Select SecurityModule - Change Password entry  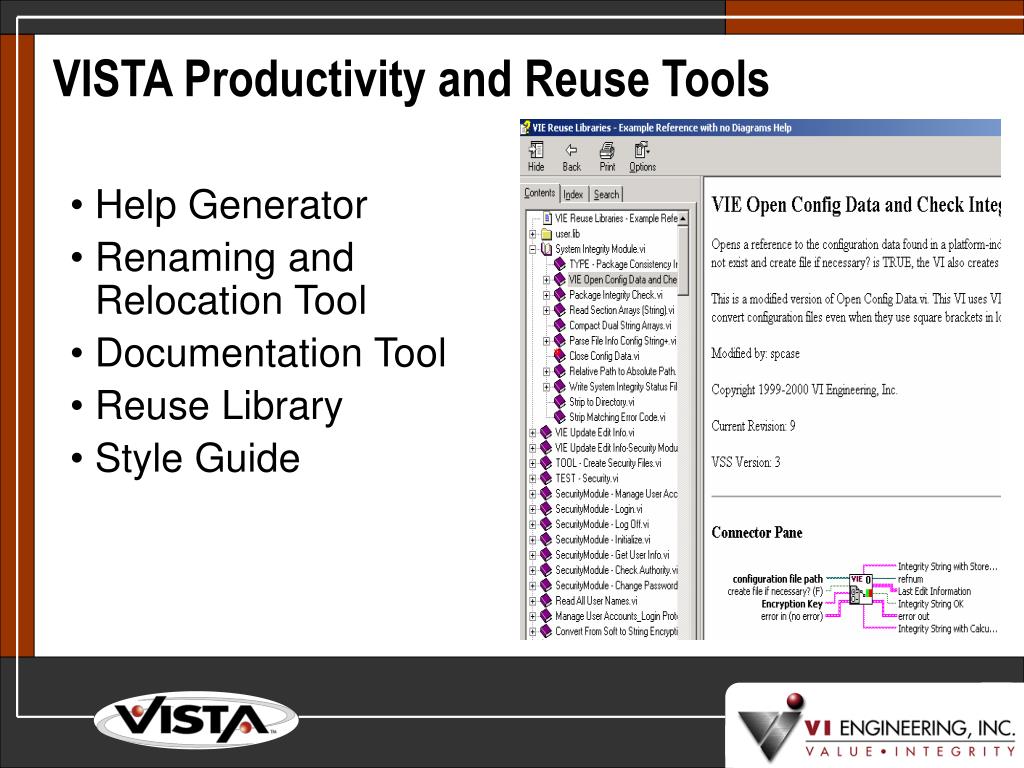(616, 586)
